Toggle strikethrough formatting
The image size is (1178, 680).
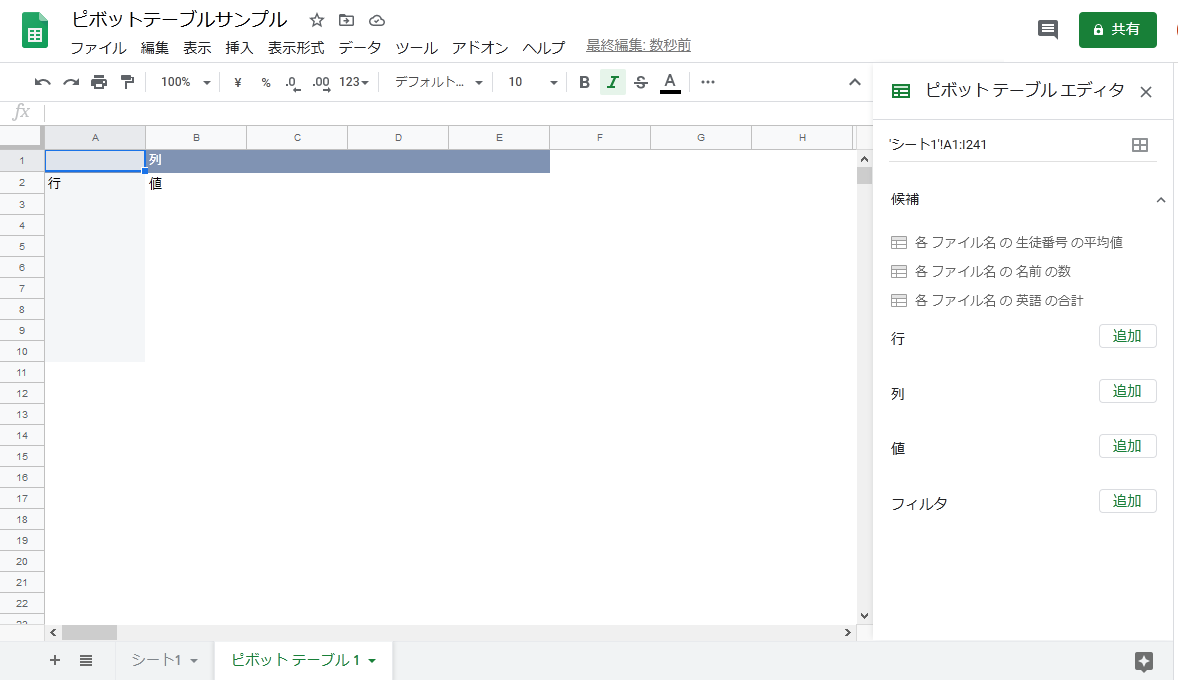[x=641, y=82]
